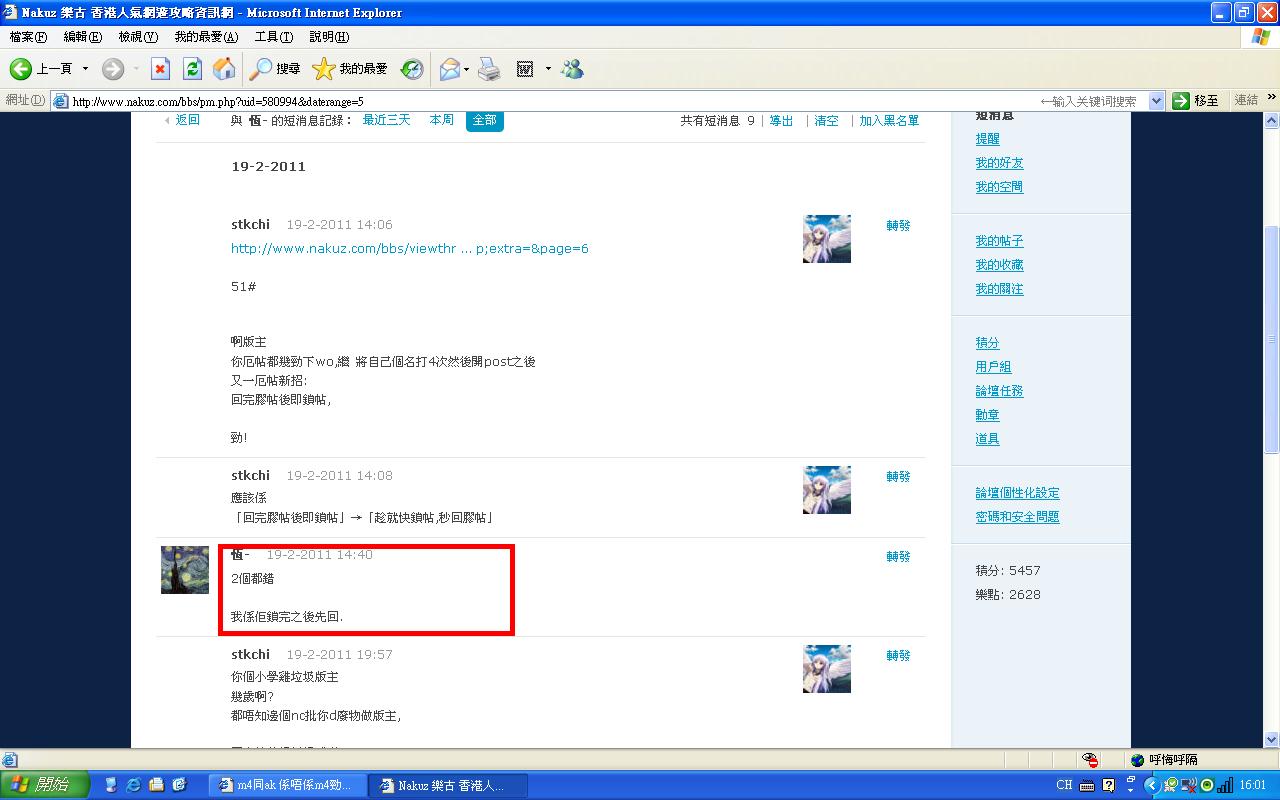Image resolution: width=1280 pixels, height=800 pixels.
Task: Open the Messenger icon in toolbar
Action: [x=572, y=69]
